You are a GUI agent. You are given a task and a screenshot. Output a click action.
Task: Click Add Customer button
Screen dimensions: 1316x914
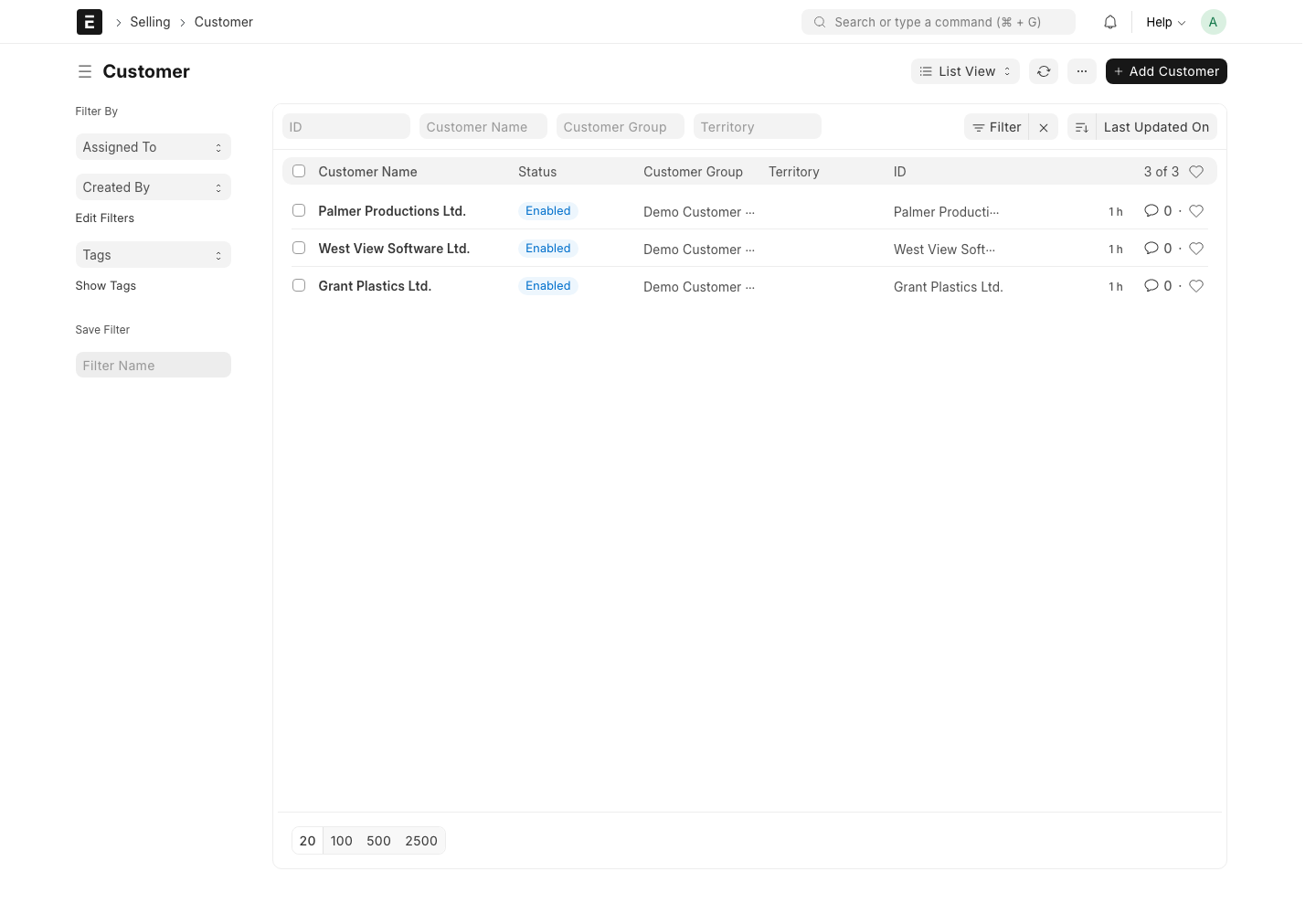click(x=1166, y=71)
